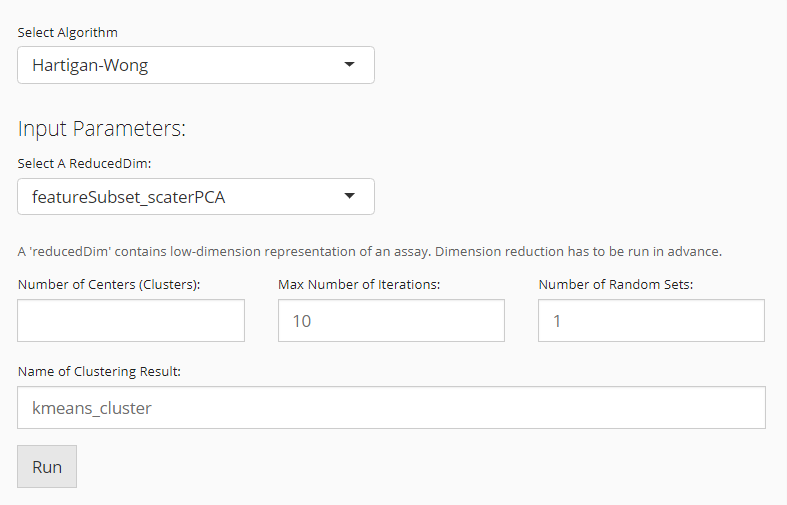Click the Number of Centers input box

click(x=131, y=321)
